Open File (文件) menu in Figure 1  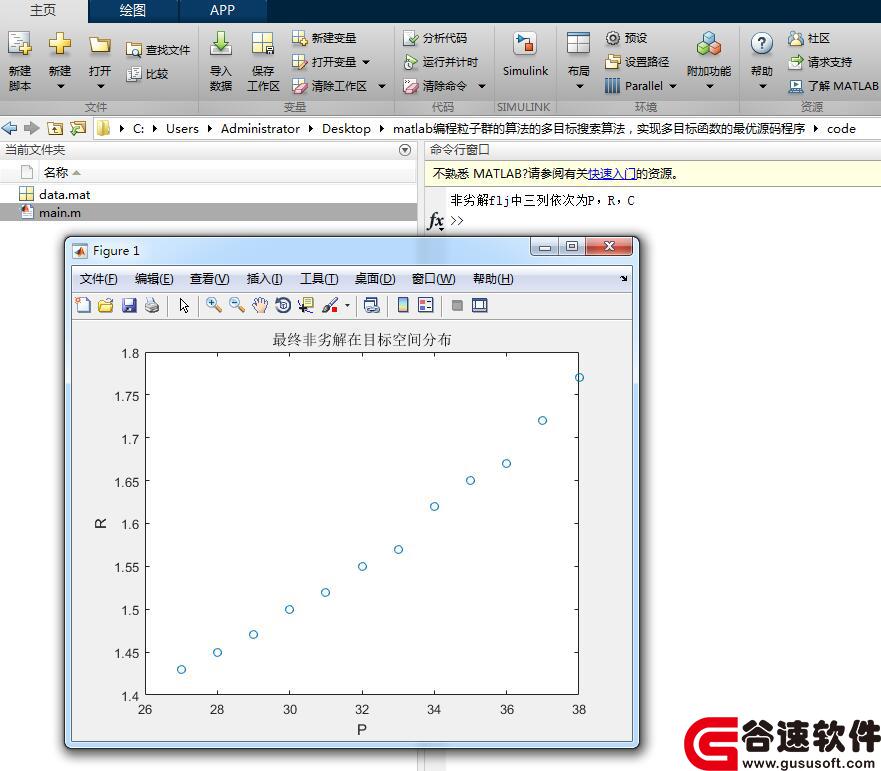(98, 279)
